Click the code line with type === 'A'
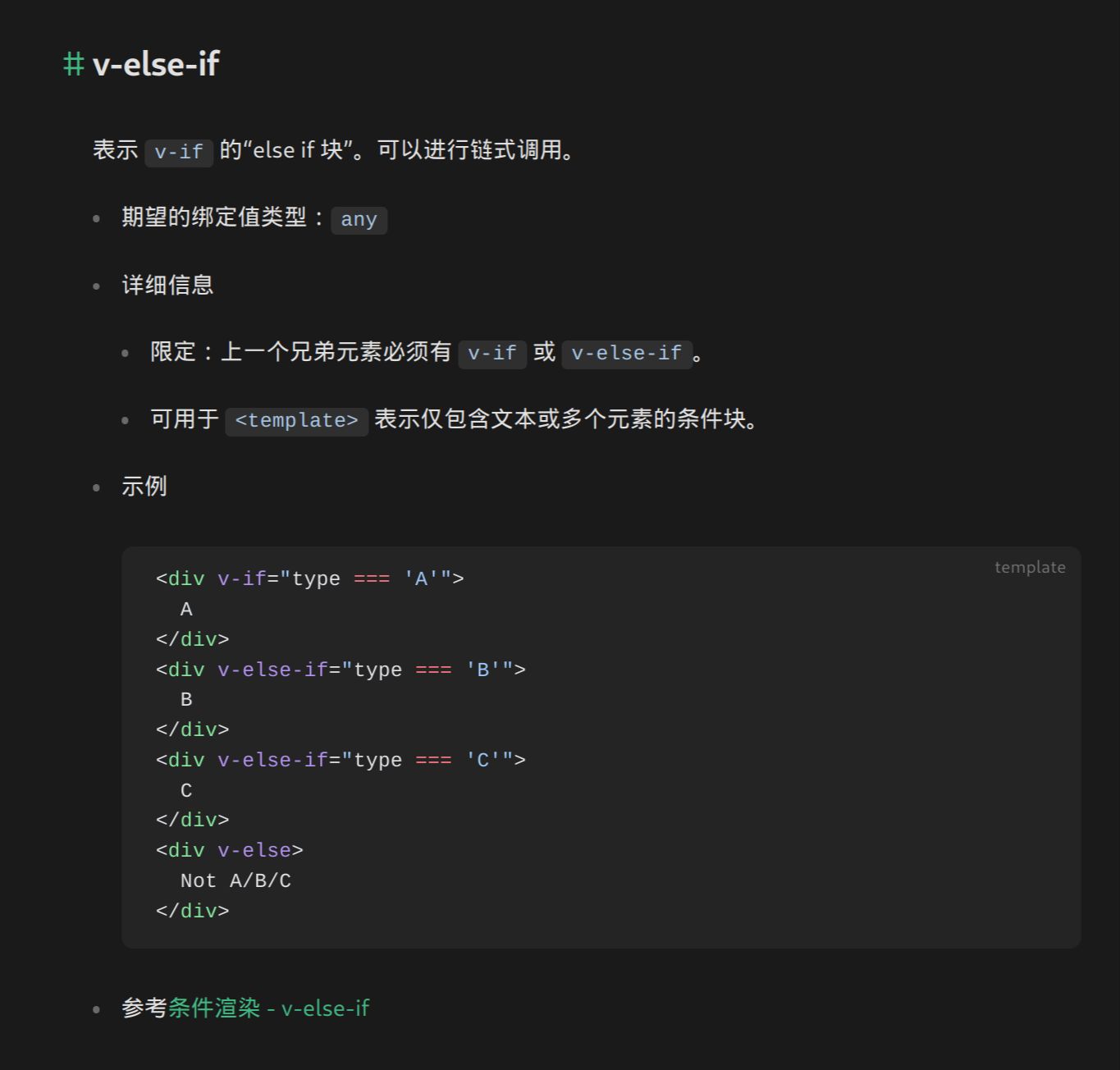The image size is (1120, 1070). coord(309,579)
